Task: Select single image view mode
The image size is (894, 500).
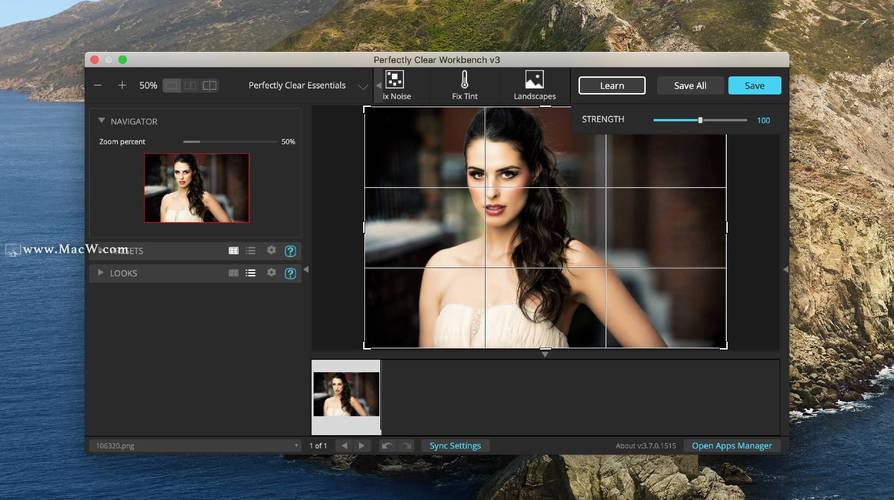Action: [x=172, y=86]
